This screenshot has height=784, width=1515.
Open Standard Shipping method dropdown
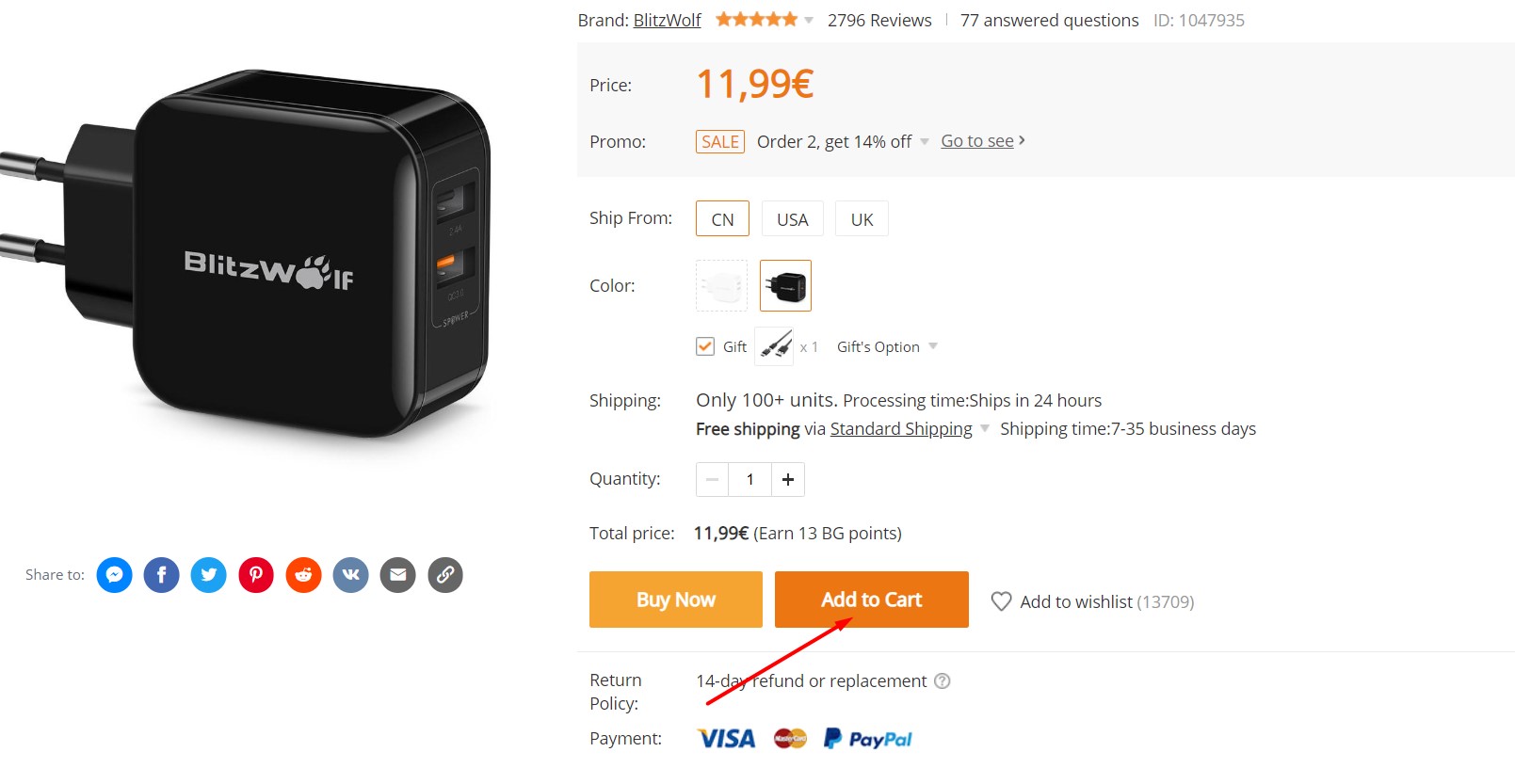point(985,428)
